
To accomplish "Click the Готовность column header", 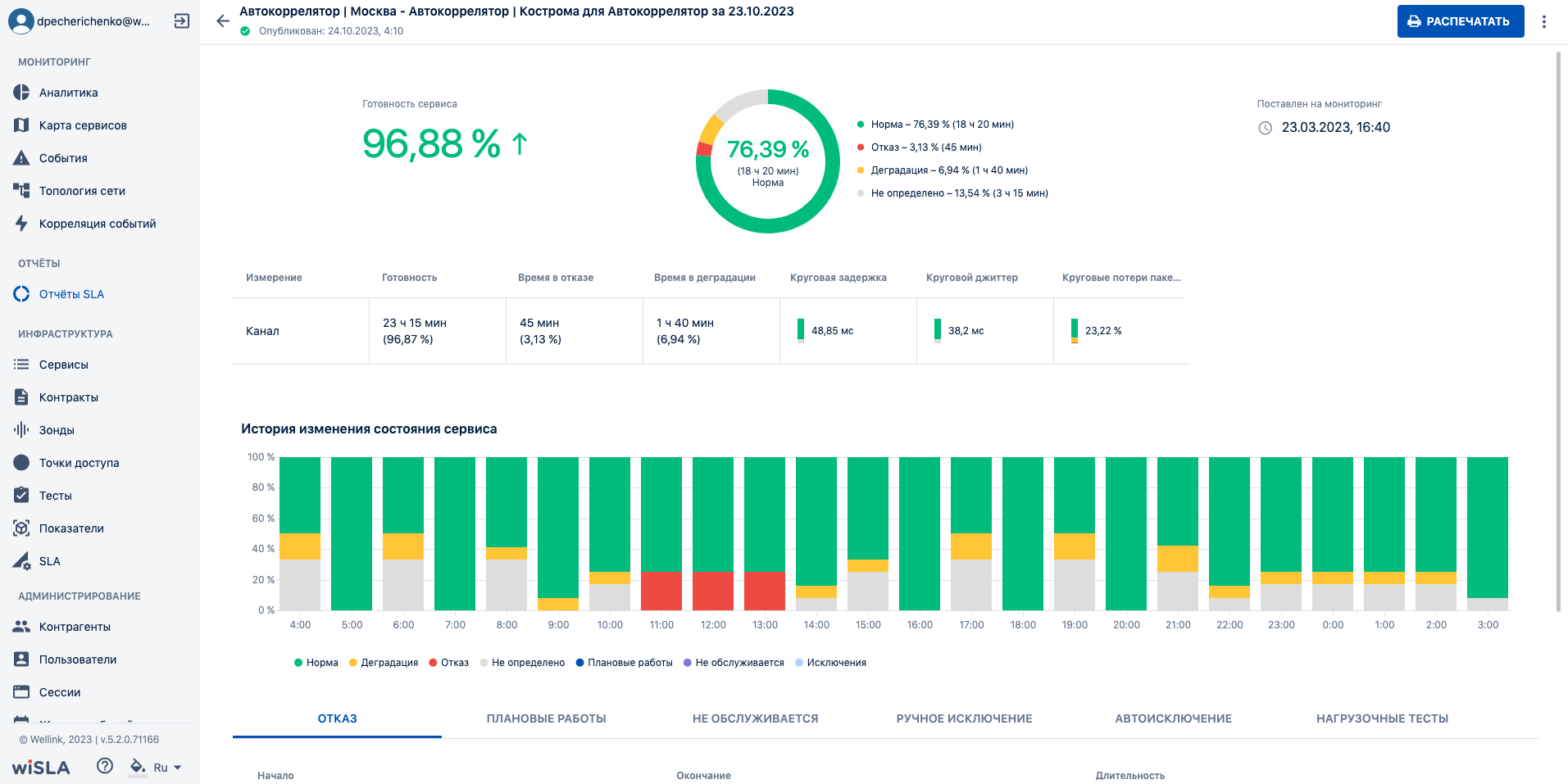I will tap(409, 278).
